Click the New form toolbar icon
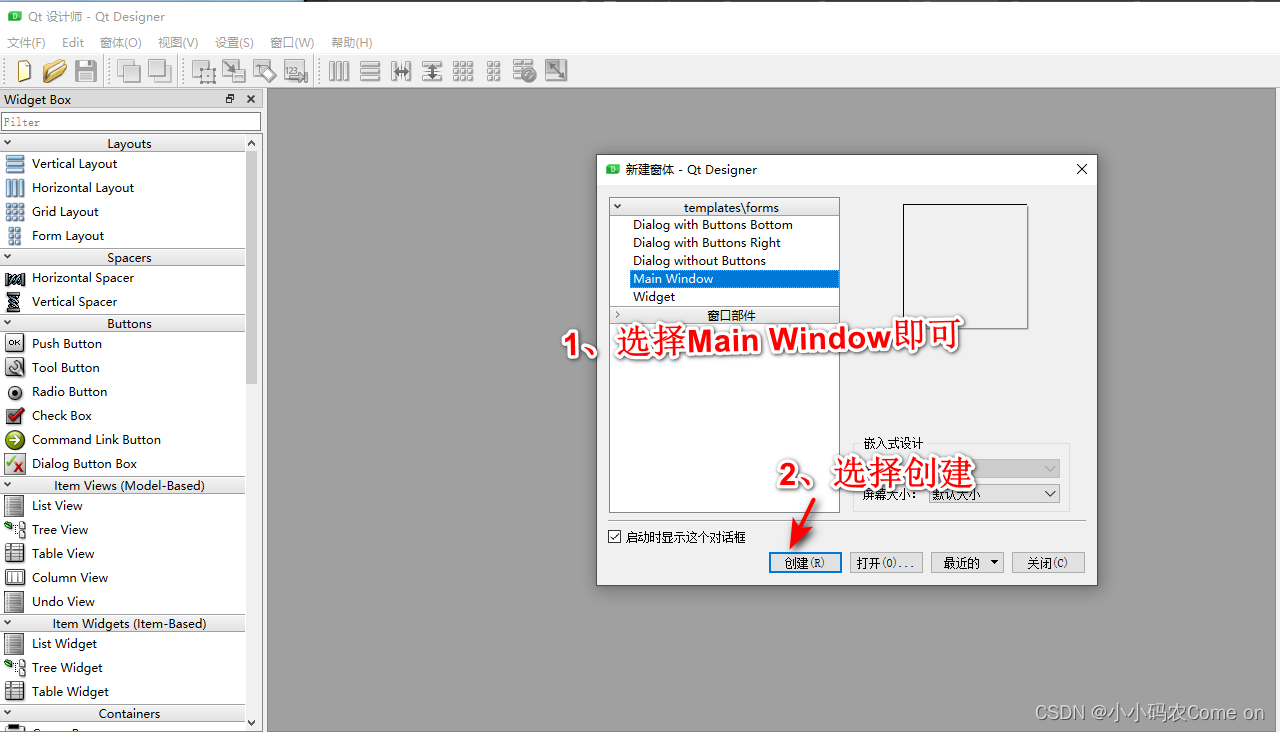 24,71
